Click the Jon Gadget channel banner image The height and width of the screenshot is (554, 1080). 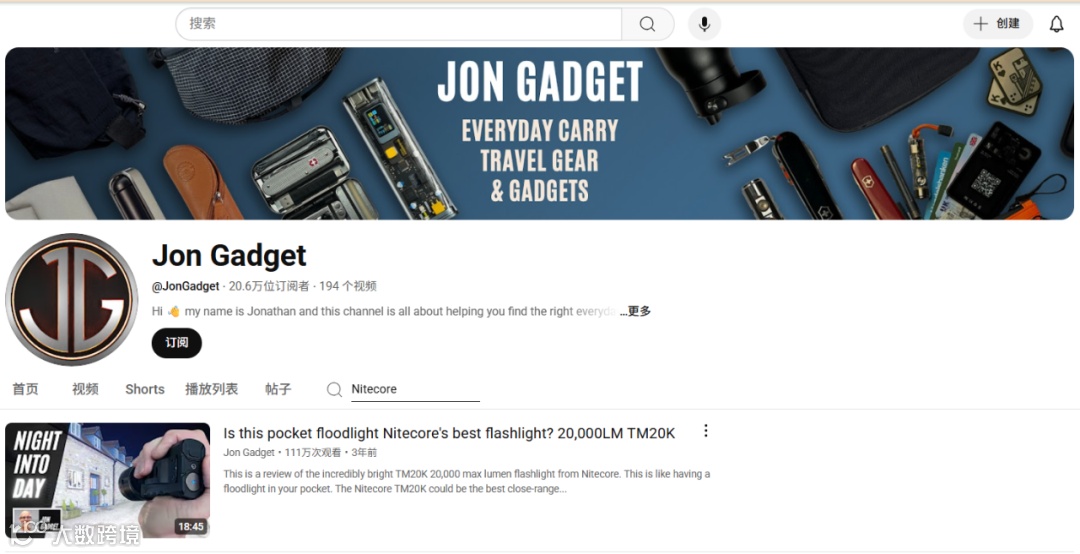tap(539, 133)
